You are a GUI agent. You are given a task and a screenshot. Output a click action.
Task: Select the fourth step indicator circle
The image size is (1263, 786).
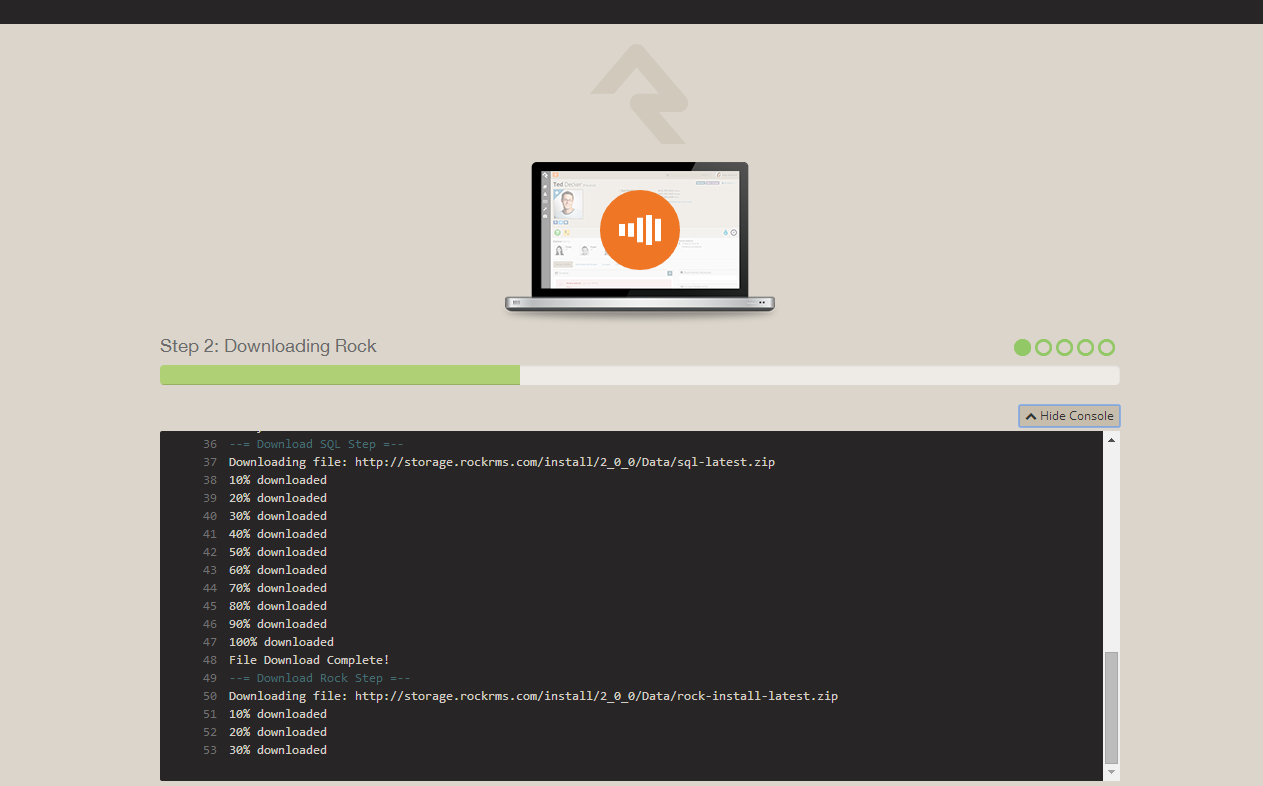click(x=1085, y=347)
